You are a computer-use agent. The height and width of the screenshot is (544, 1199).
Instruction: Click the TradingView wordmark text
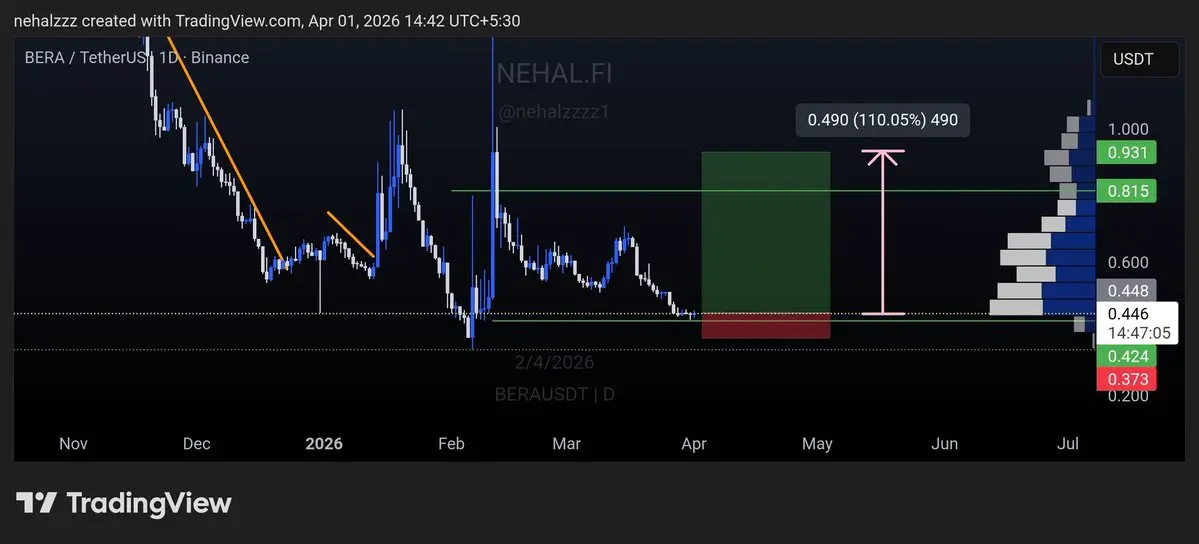(x=149, y=503)
